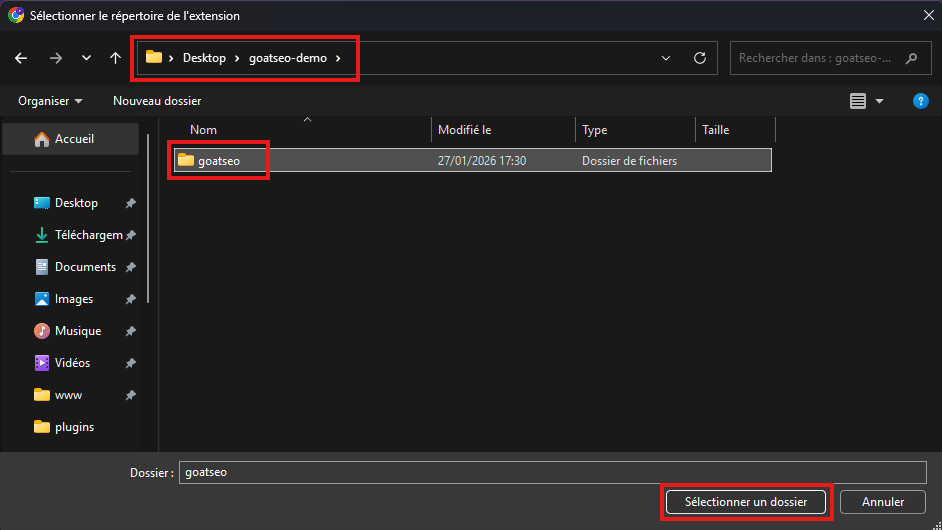The image size is (942, 530).
Task: Open the Musique folder in sidebar
Action: 77,331
